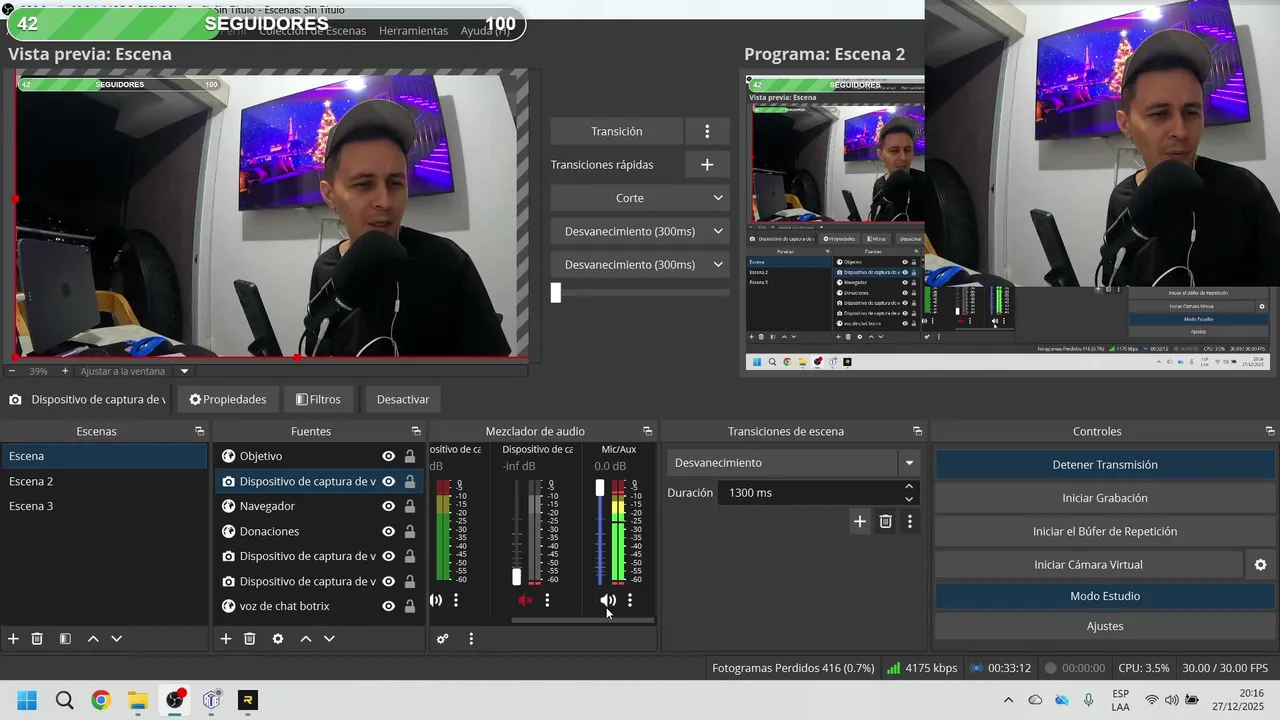Viewport: 1280px width, 720px height.
Task: Select Escena 2 in scenes list
Action: [104, 481]
